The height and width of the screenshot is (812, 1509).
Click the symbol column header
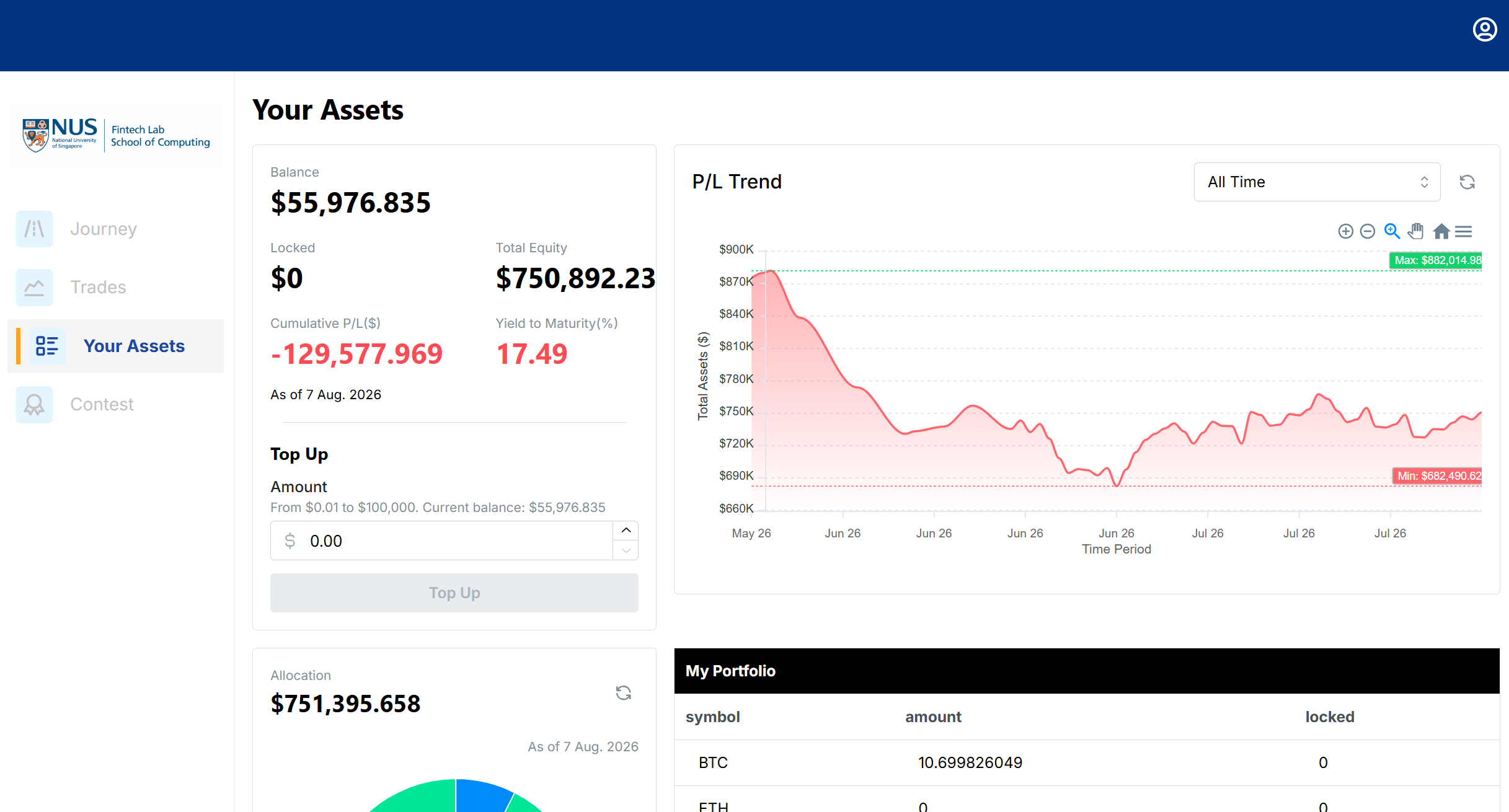(713, 717)
